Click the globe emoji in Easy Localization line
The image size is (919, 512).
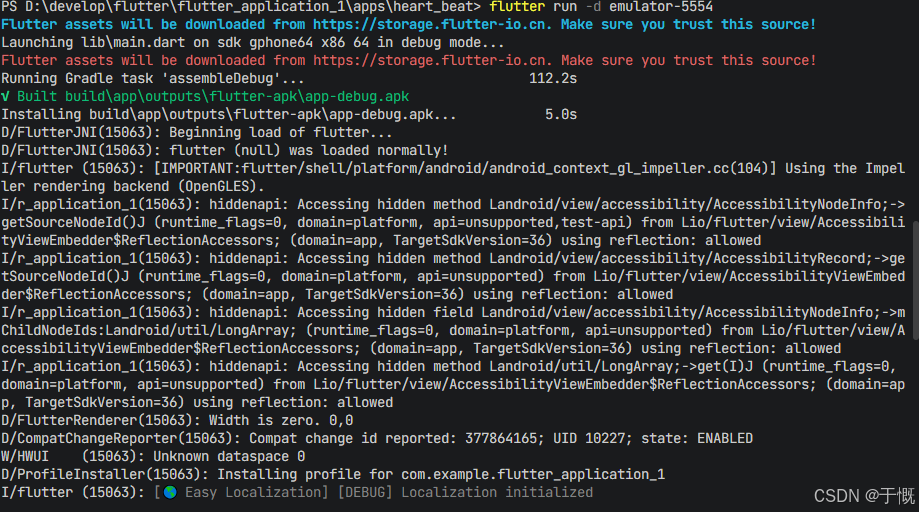[170, 493]
